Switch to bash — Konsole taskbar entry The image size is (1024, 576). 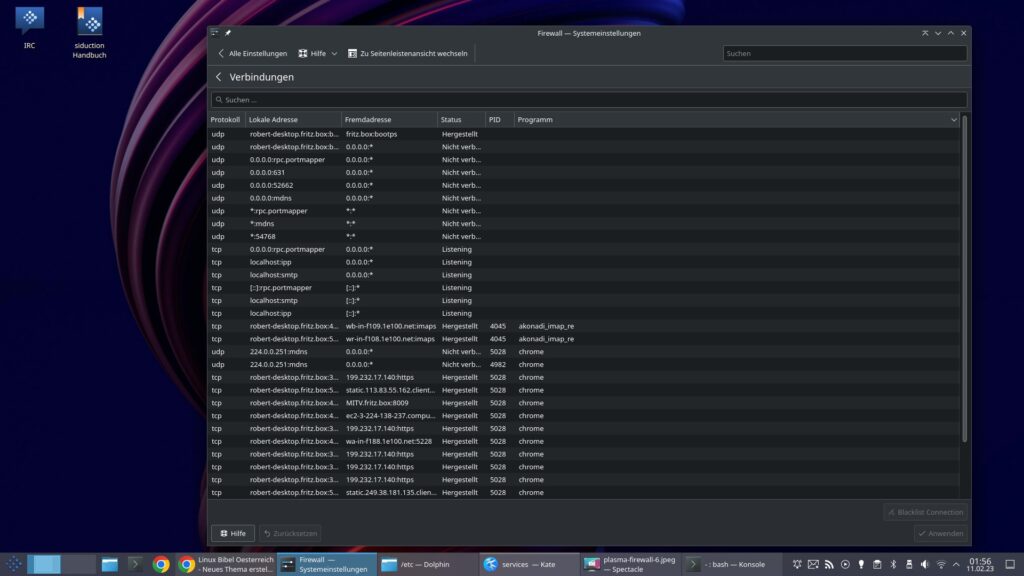pyautogui.click(x=733, y=564)
